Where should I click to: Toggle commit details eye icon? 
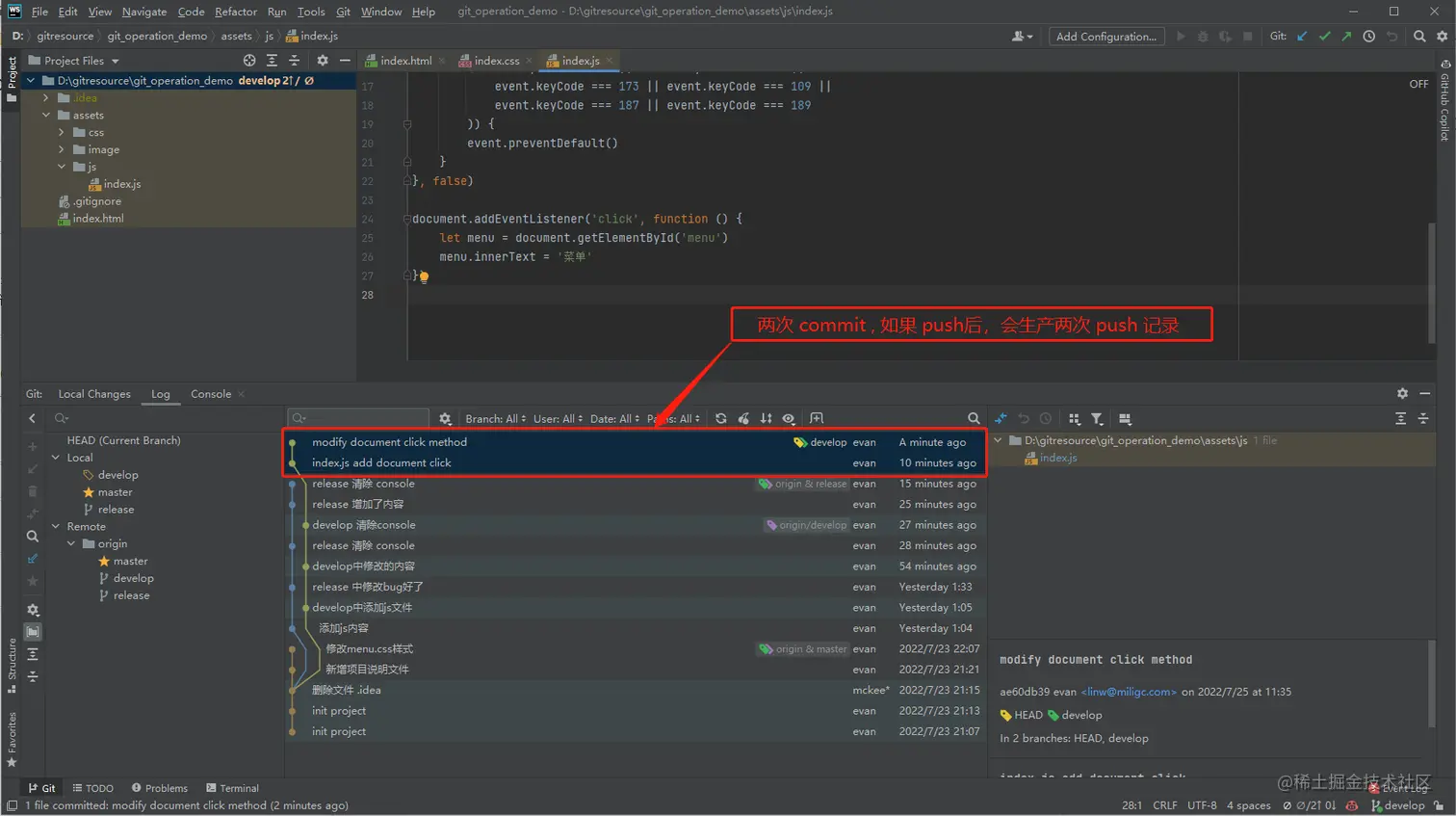790,418
